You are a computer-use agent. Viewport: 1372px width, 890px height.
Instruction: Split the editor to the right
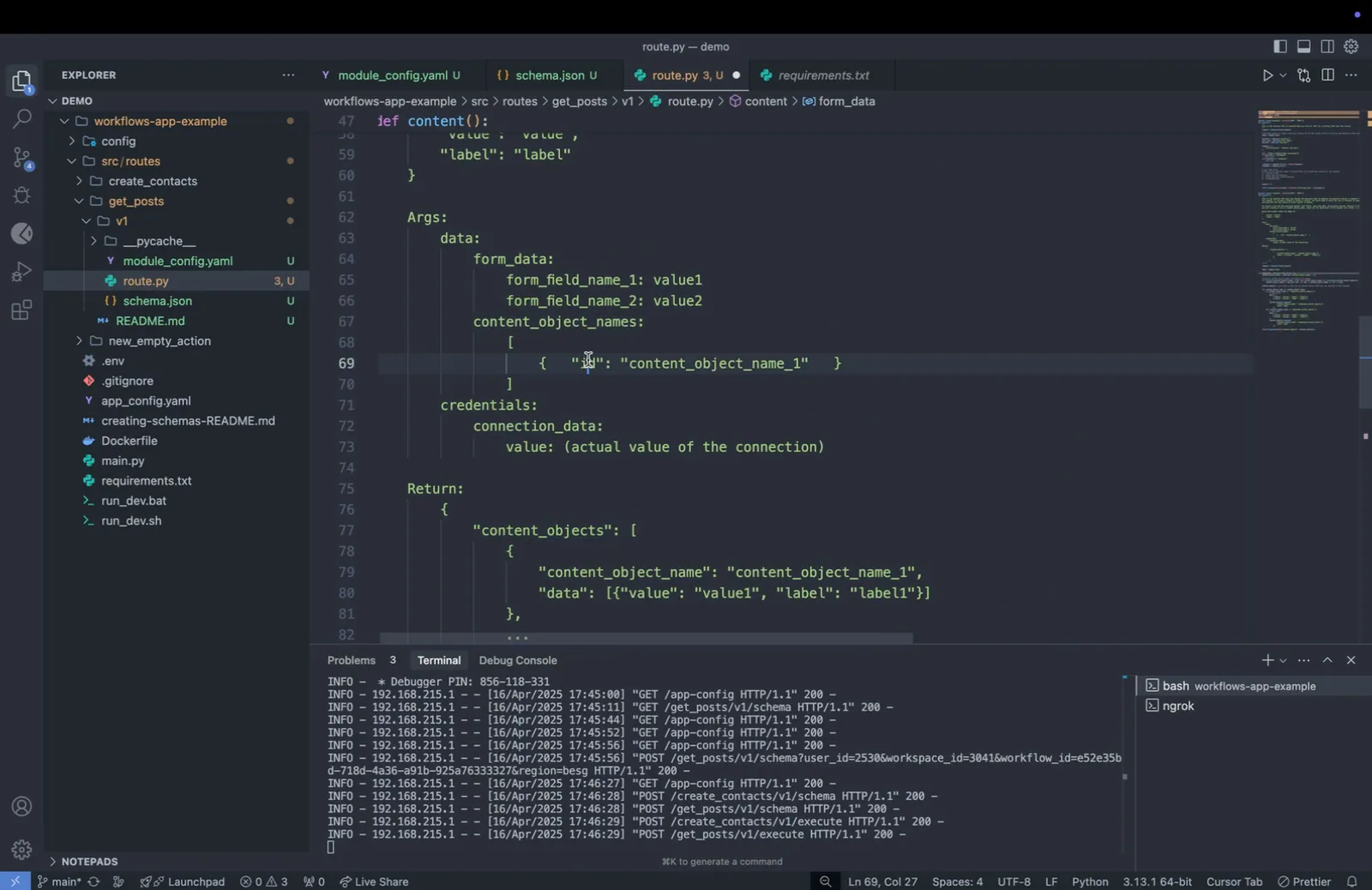(1328, 75)
